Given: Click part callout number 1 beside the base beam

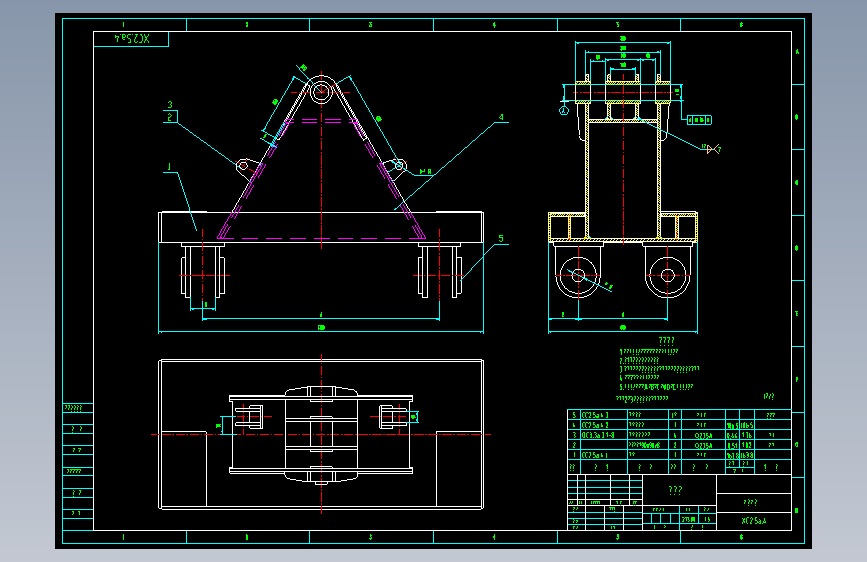Looking at the screenshot, I should (169, 167).
